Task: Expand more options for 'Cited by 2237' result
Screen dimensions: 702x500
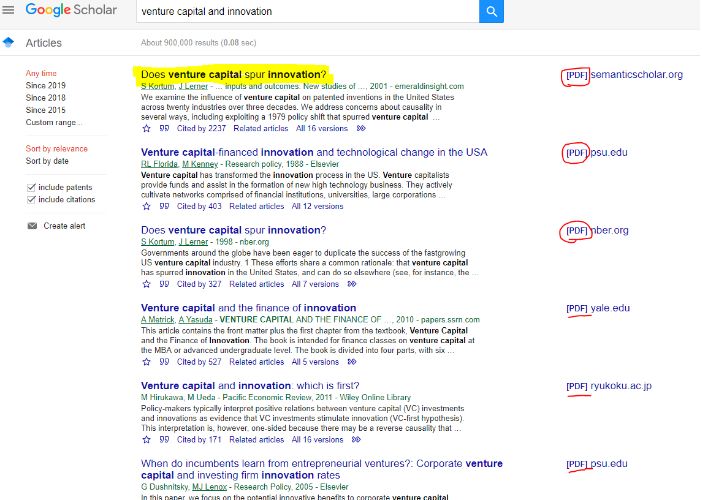Action: tap(361, 128)
